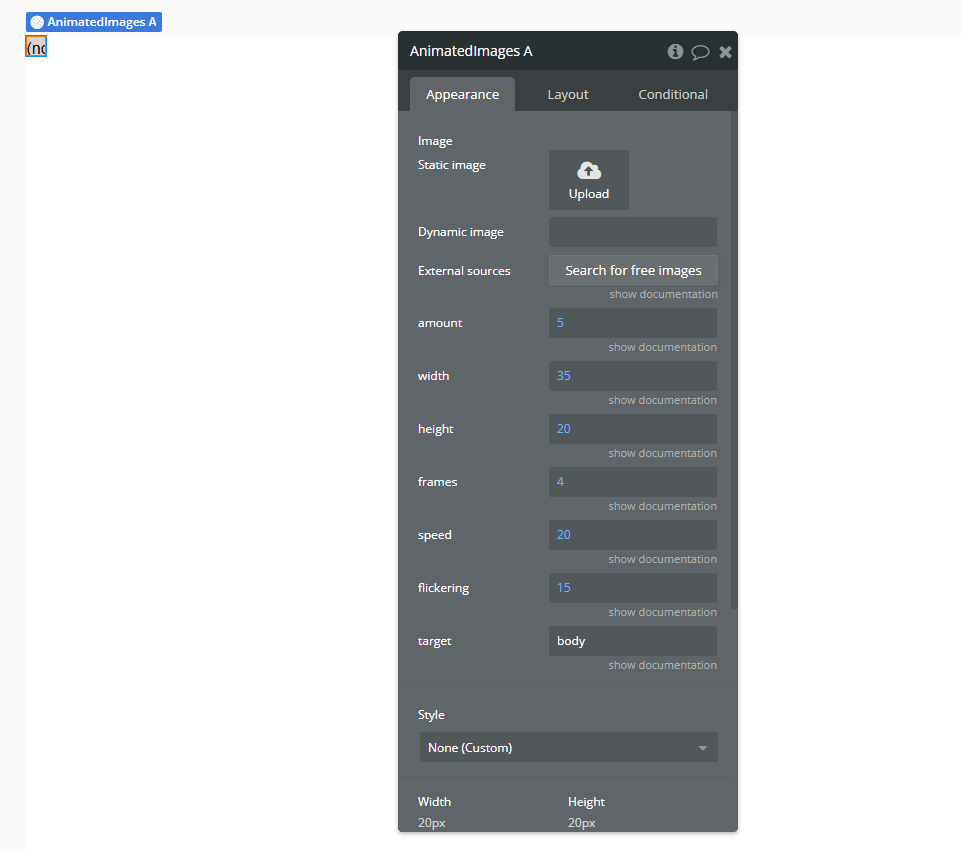This screenshot has width=961, height=852.
Task: Close the AnimatedImages A property editor
Action: pos(725,51)
